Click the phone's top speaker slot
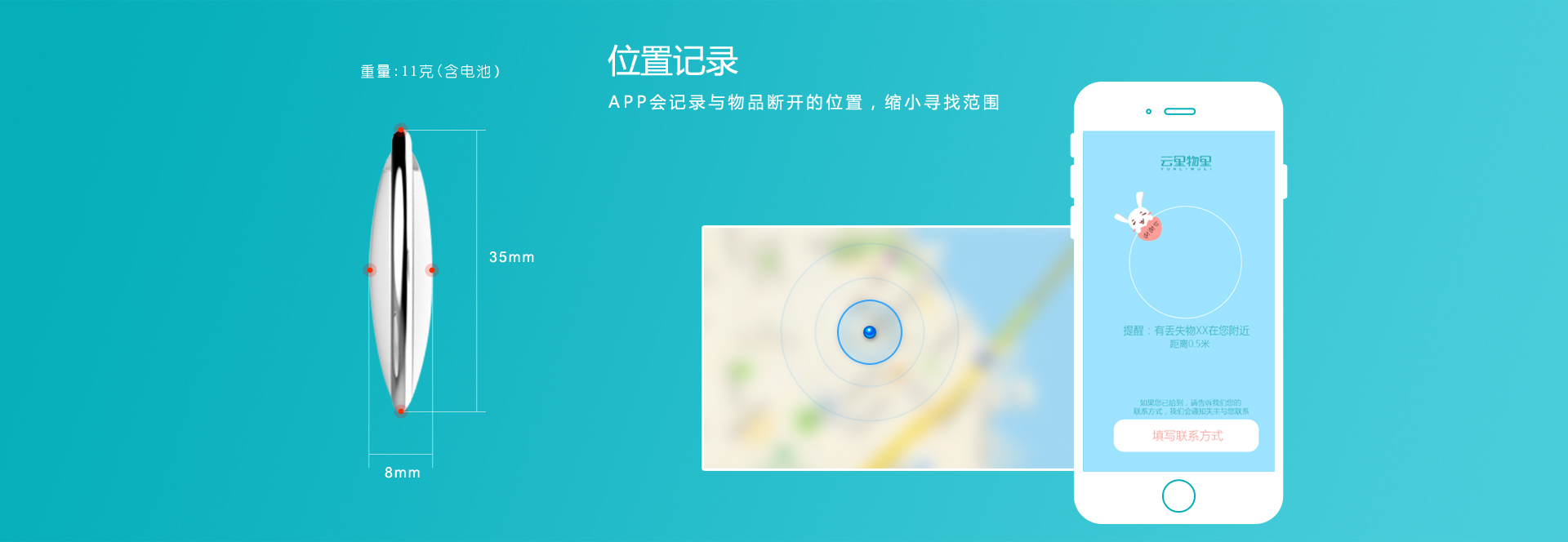Image resolution: width=1568 pixels, height=542 pixels. 1179,111
